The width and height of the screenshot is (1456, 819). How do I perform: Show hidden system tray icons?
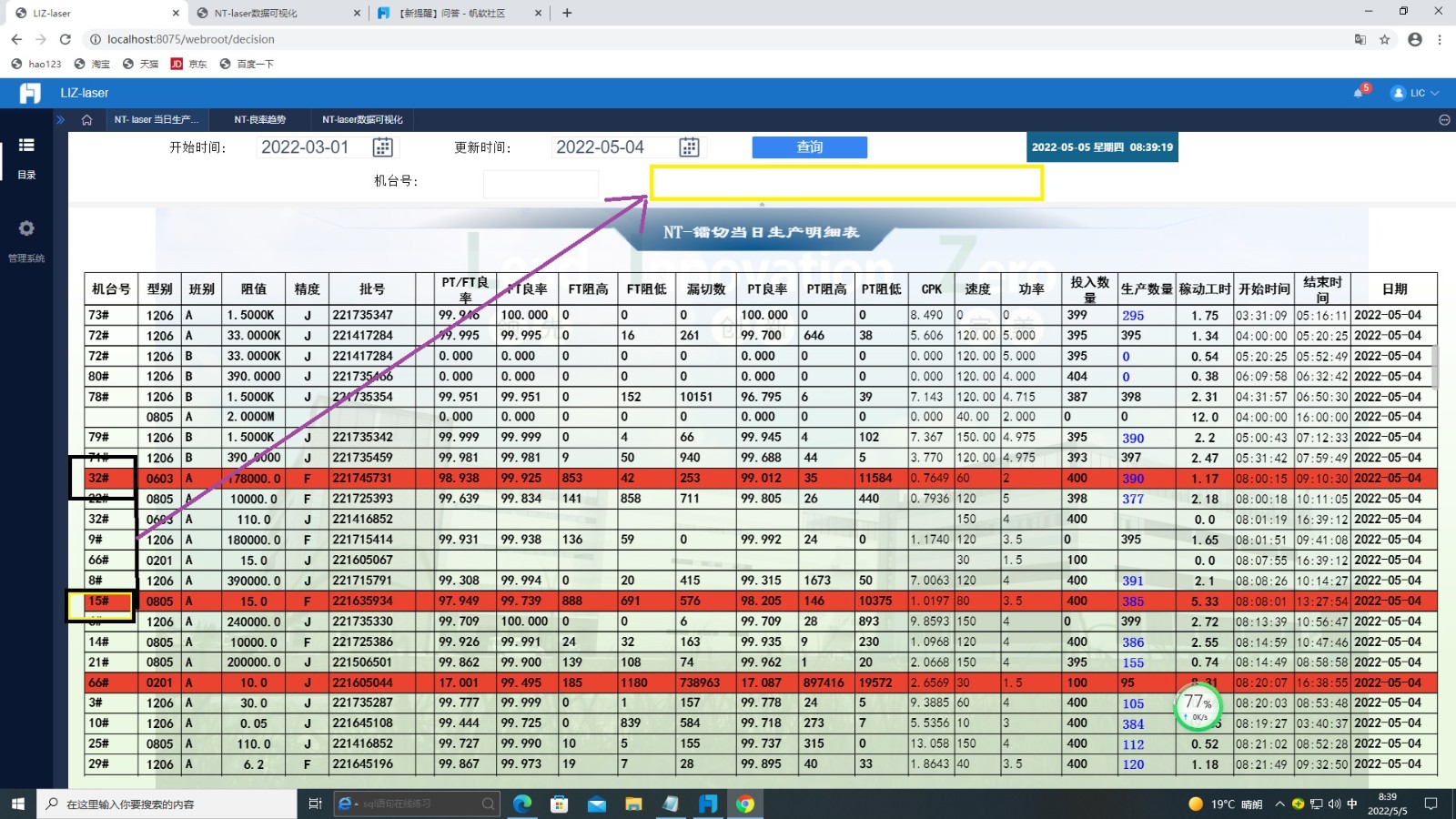[x=1279, y=804]
